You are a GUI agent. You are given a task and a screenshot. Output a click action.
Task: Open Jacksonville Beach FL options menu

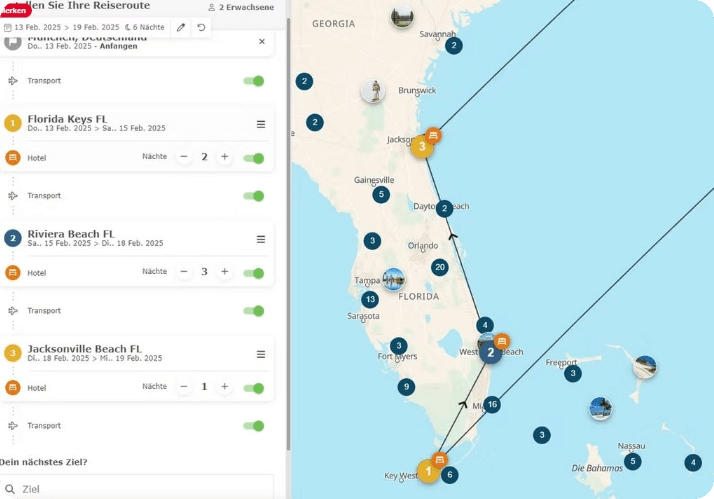coord(261,354)
